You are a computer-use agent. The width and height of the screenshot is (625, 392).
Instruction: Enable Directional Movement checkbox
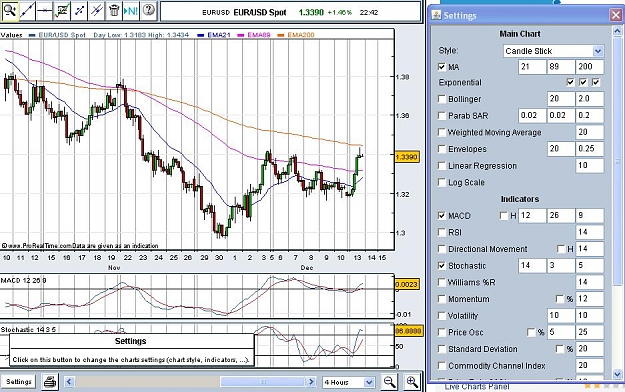click(442, 249)
